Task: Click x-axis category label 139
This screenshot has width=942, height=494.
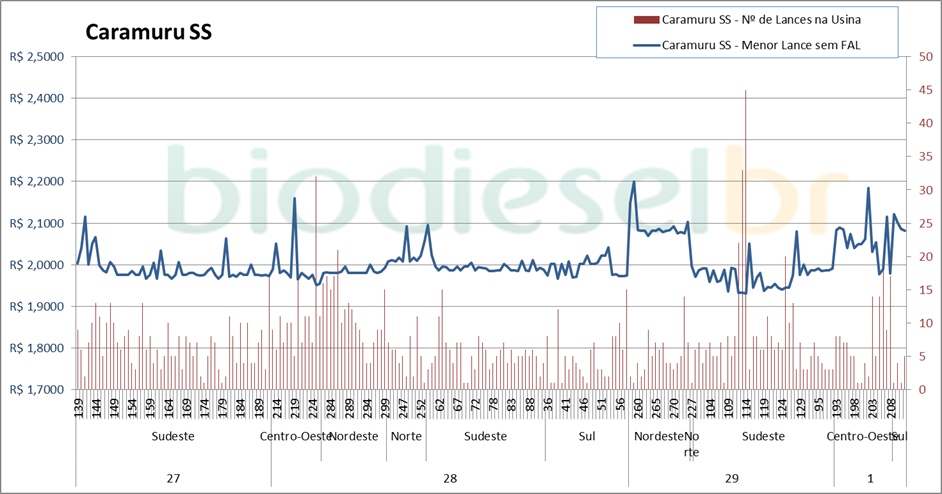Action: 79,408
